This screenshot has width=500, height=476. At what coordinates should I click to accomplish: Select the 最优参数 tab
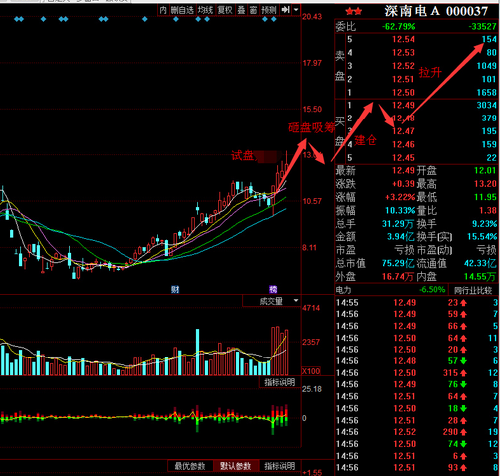click(190, 466)
